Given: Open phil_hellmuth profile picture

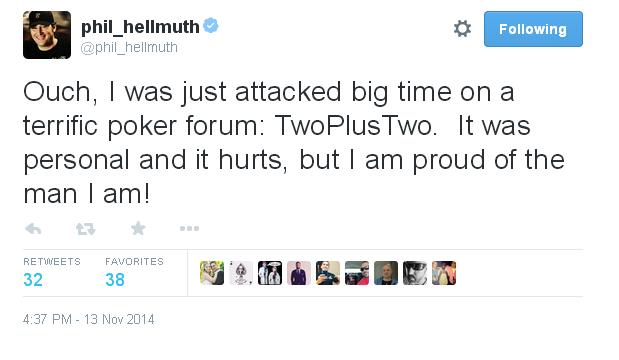Looking at the screenshot, I should click(47, 35).
